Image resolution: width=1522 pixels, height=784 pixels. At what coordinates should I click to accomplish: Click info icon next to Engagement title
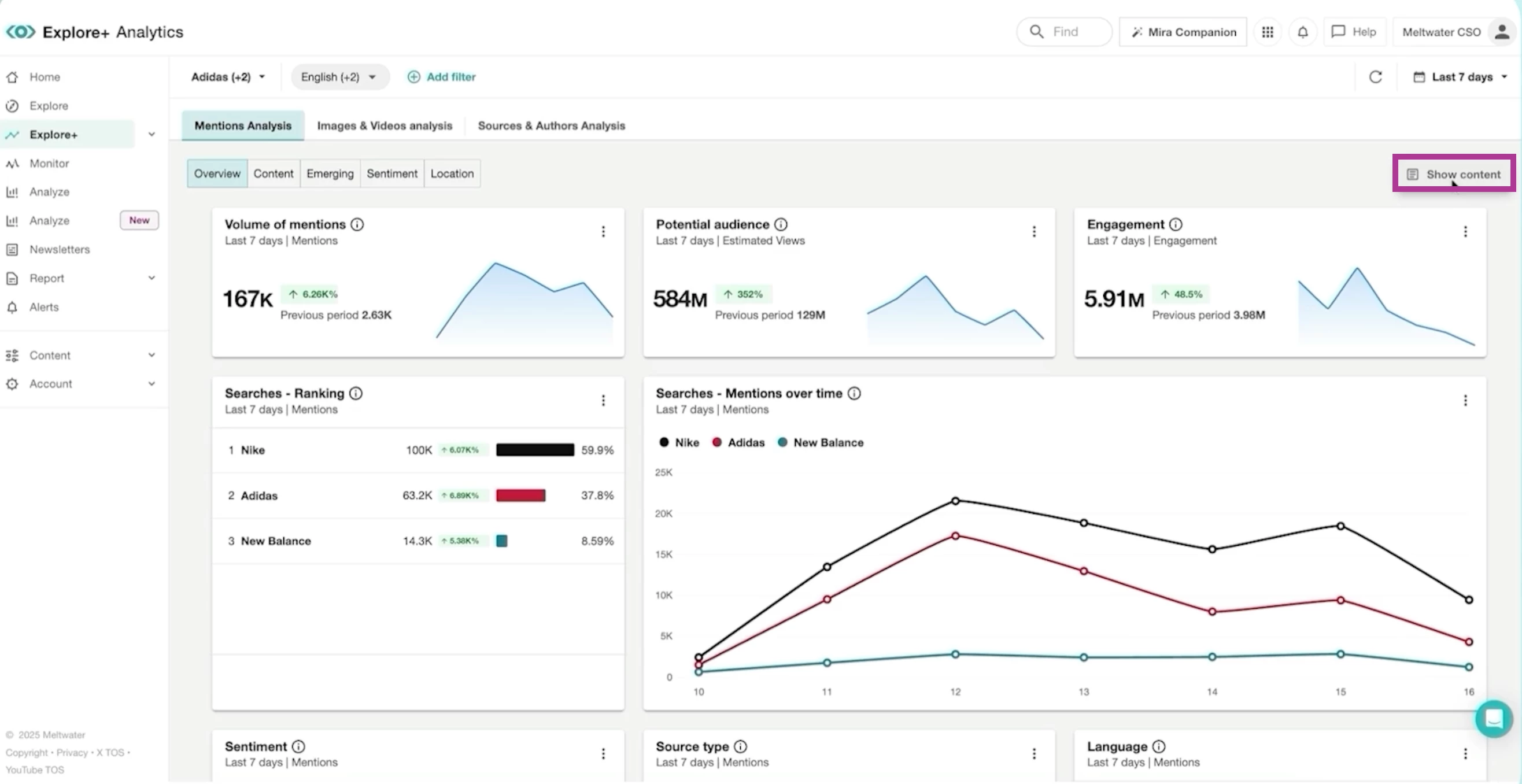click(1175, 224)
